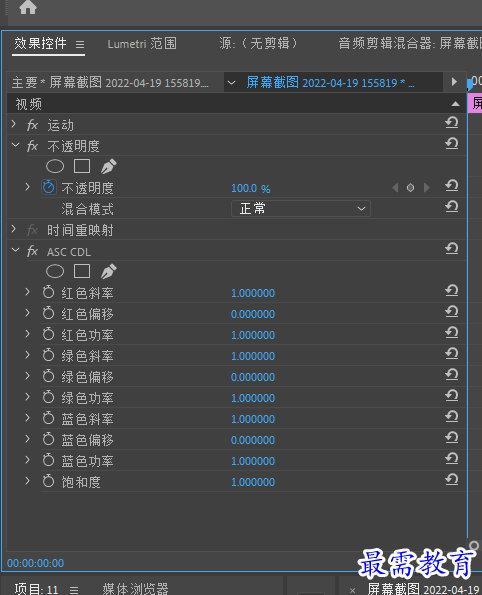
Task: Edit the 饱和度 value 1.000000
Action: 253,482
